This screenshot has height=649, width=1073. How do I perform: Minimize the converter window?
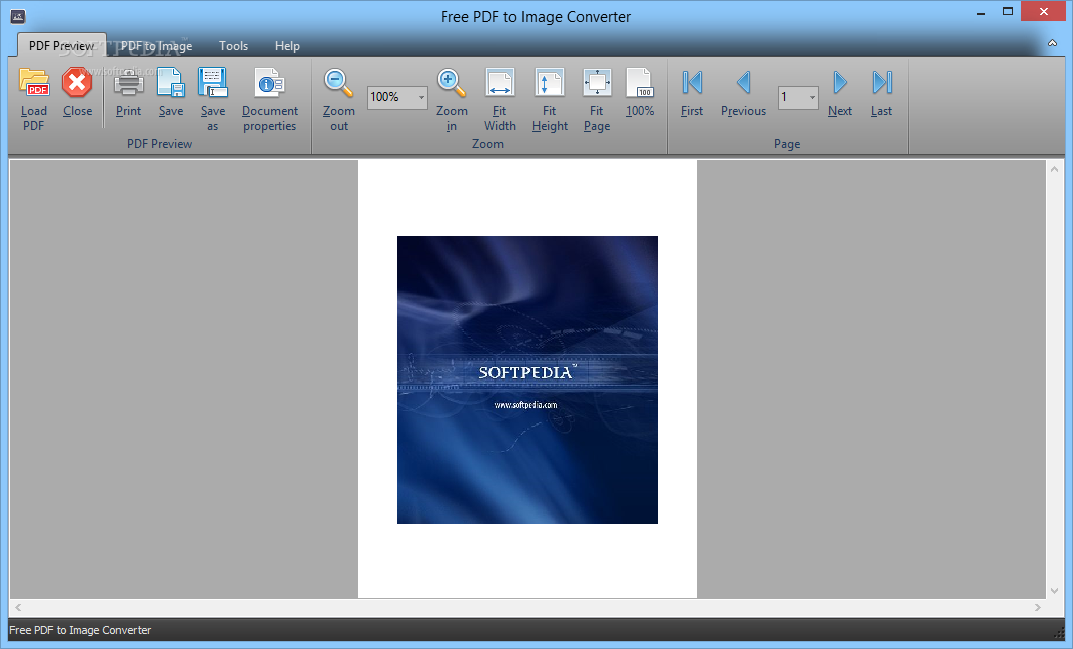click(x=981, y=12)
